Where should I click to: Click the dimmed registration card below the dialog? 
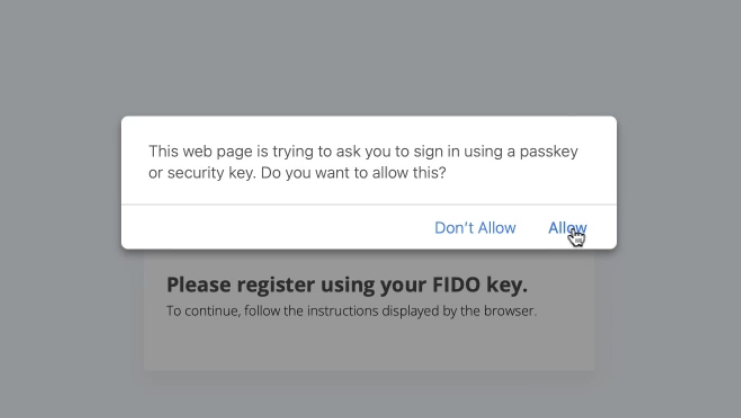(x=368, y=345)
